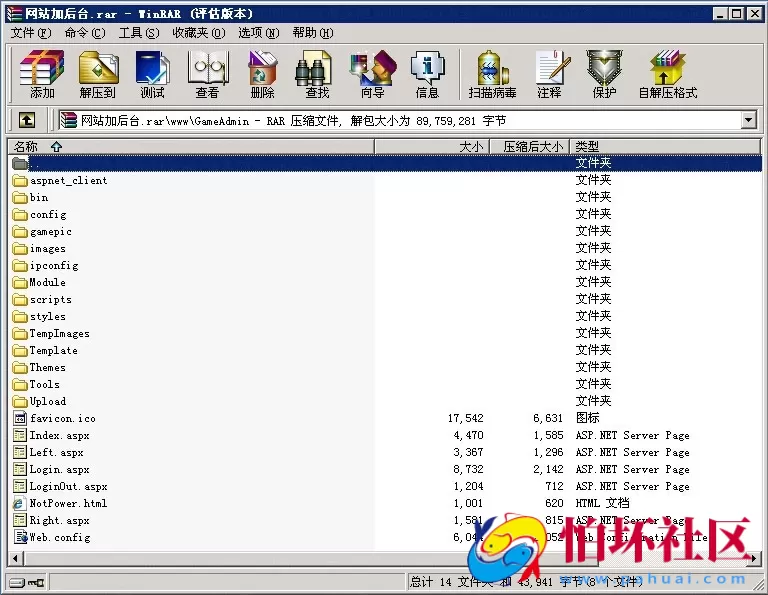Click the Scan Virus (扫描病毒) icon

click(x=492, y=73)
